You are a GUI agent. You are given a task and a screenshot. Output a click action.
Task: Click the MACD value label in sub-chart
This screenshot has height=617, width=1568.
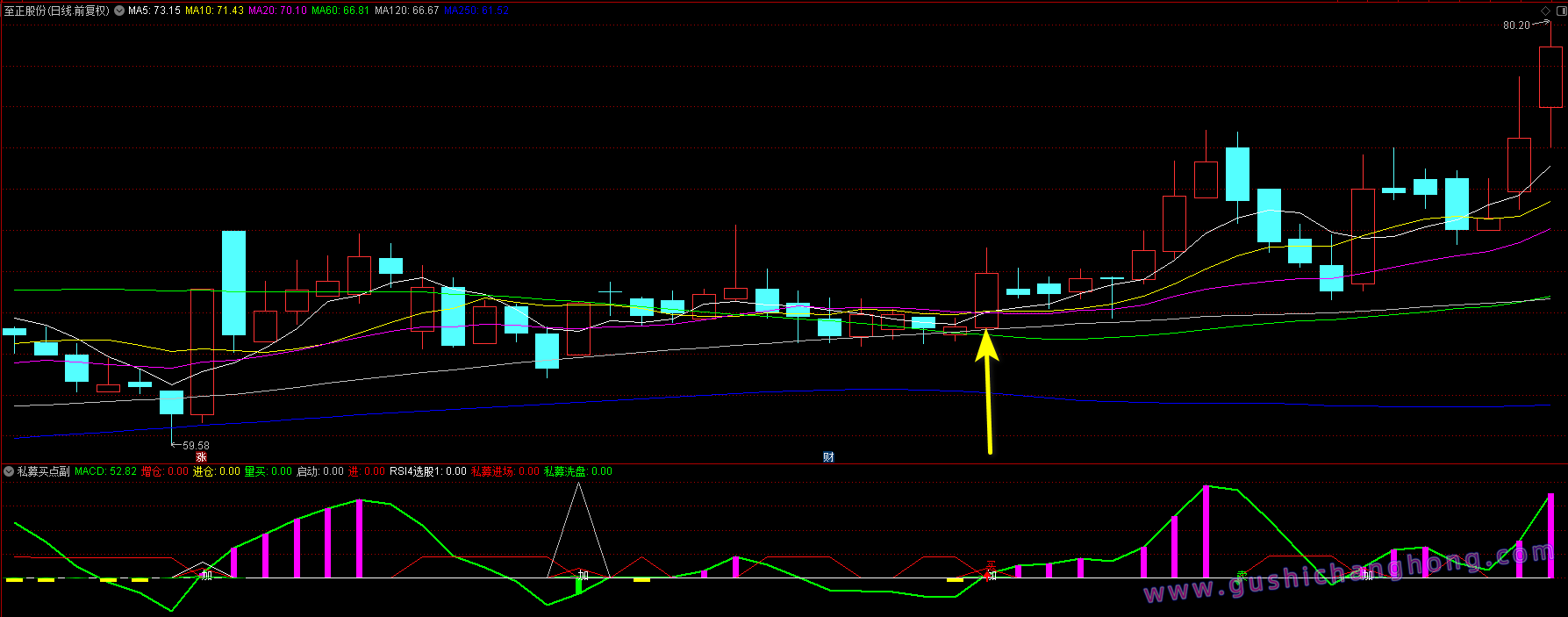click(105, 471)
